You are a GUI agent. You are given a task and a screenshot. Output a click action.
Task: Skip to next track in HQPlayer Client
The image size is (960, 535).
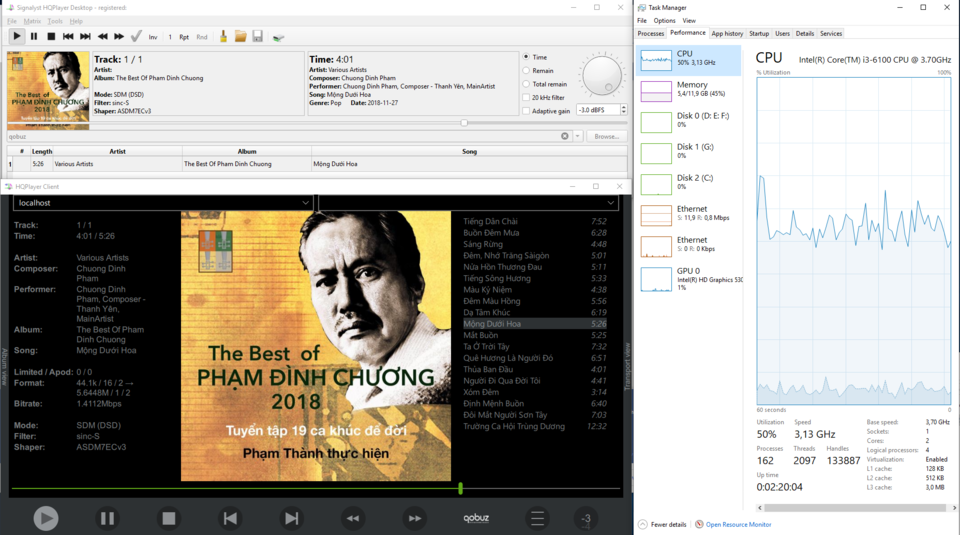click(291, 518)
